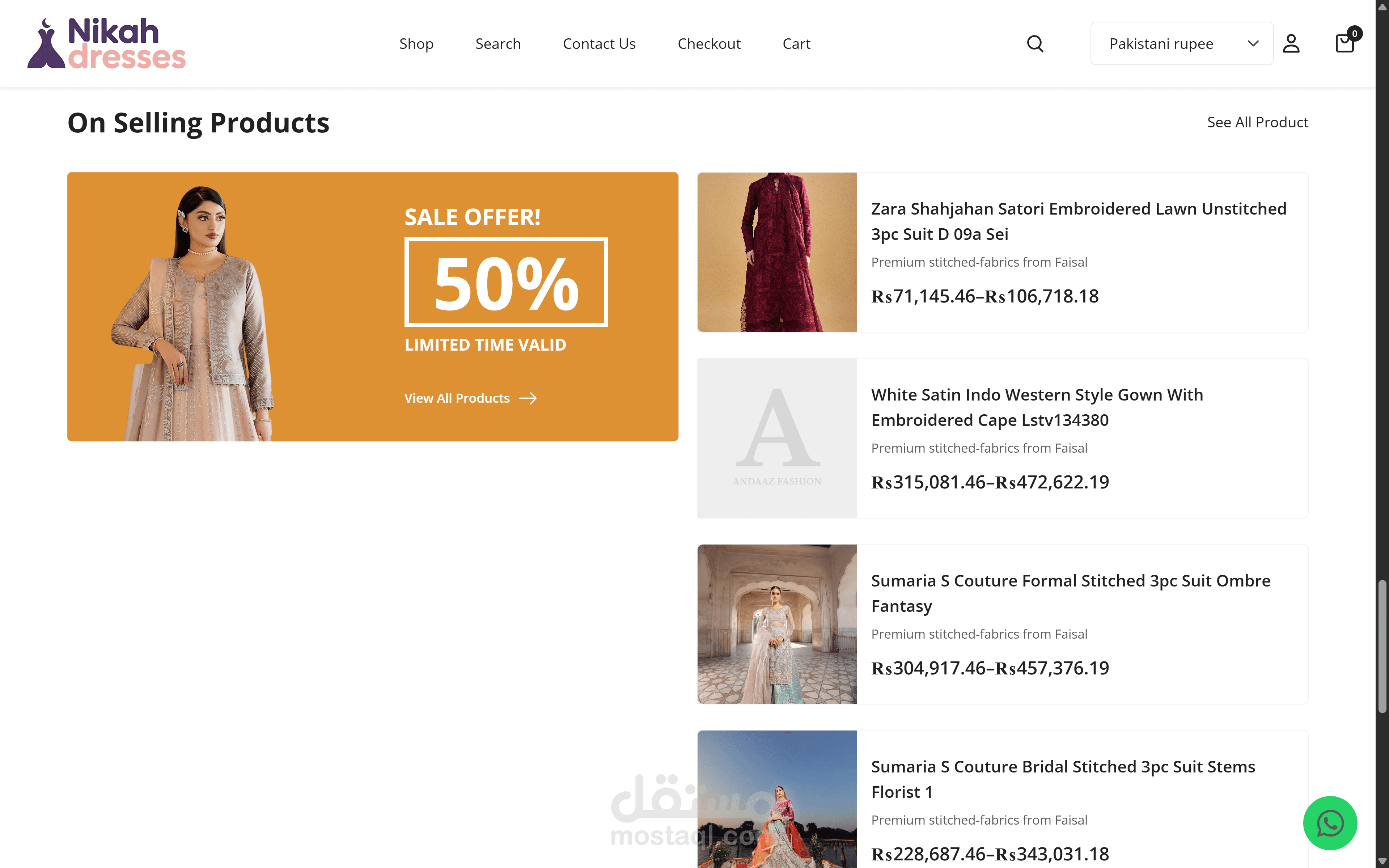This screenshot has width=1389, height=868.
Task: Open the user account icon
Action: [1291, 44]
